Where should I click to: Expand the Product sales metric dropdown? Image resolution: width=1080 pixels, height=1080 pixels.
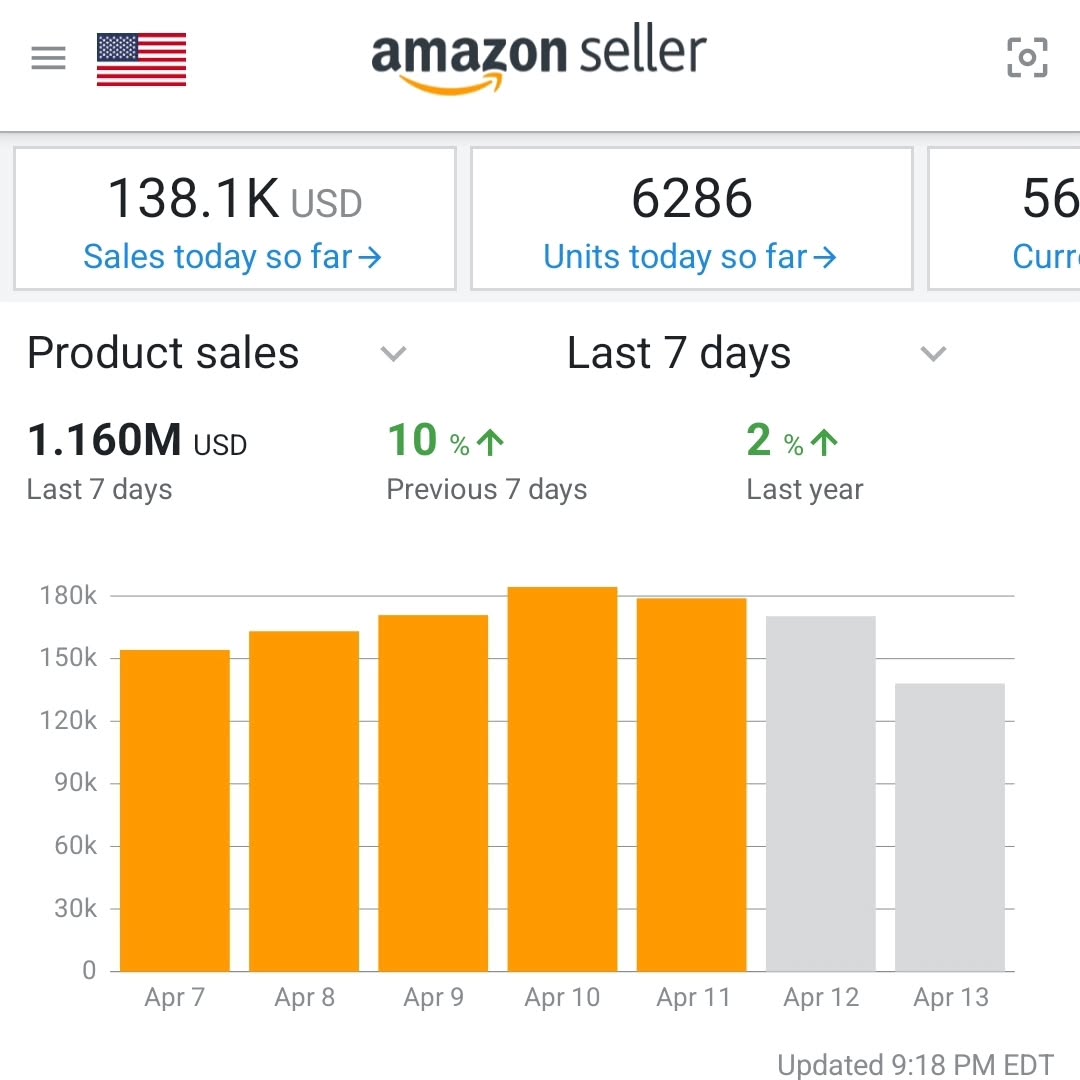pyautogui.click(x=394, y=353)
